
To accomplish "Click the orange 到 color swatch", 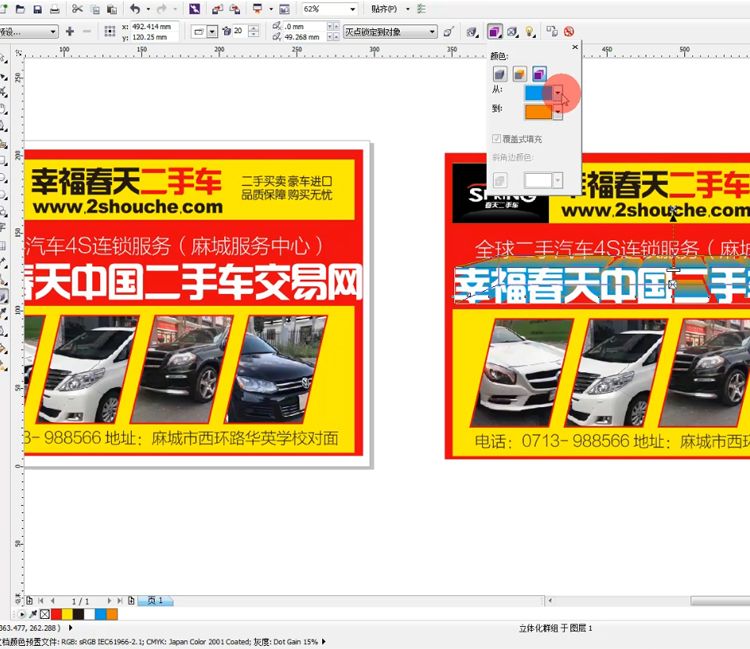I will tap(539, 112).
